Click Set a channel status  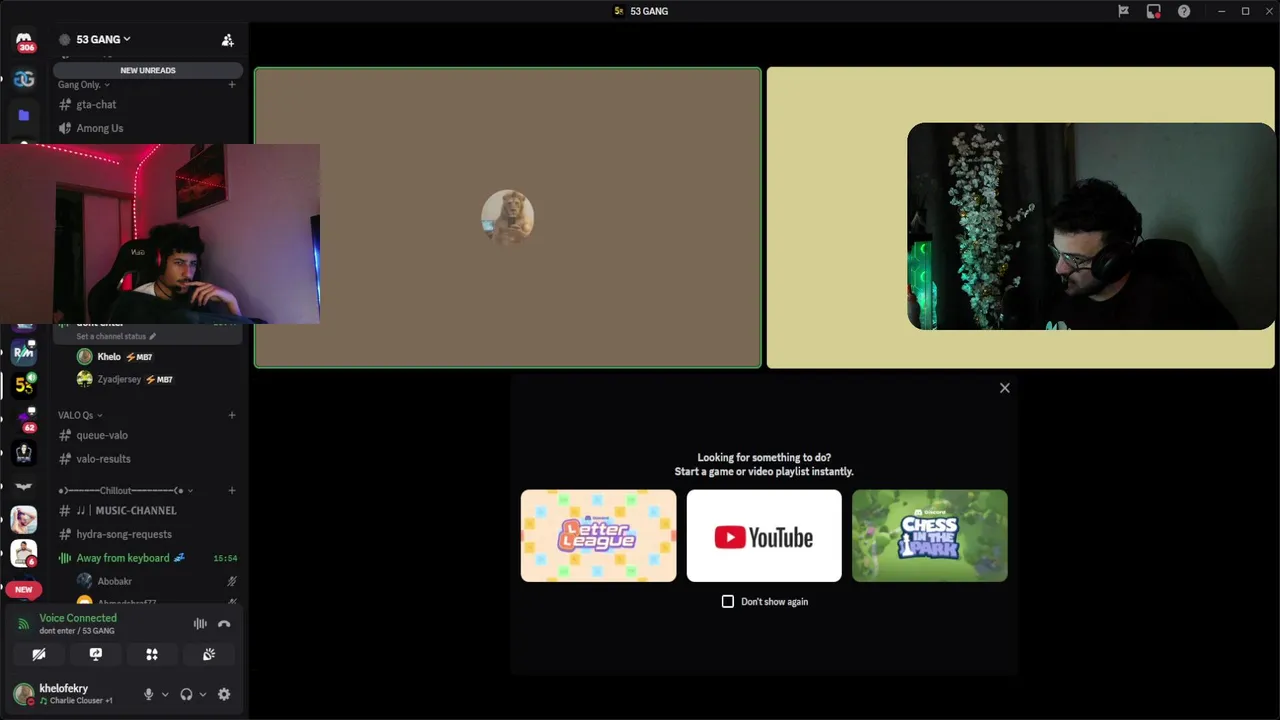click(x=111, y=336)
